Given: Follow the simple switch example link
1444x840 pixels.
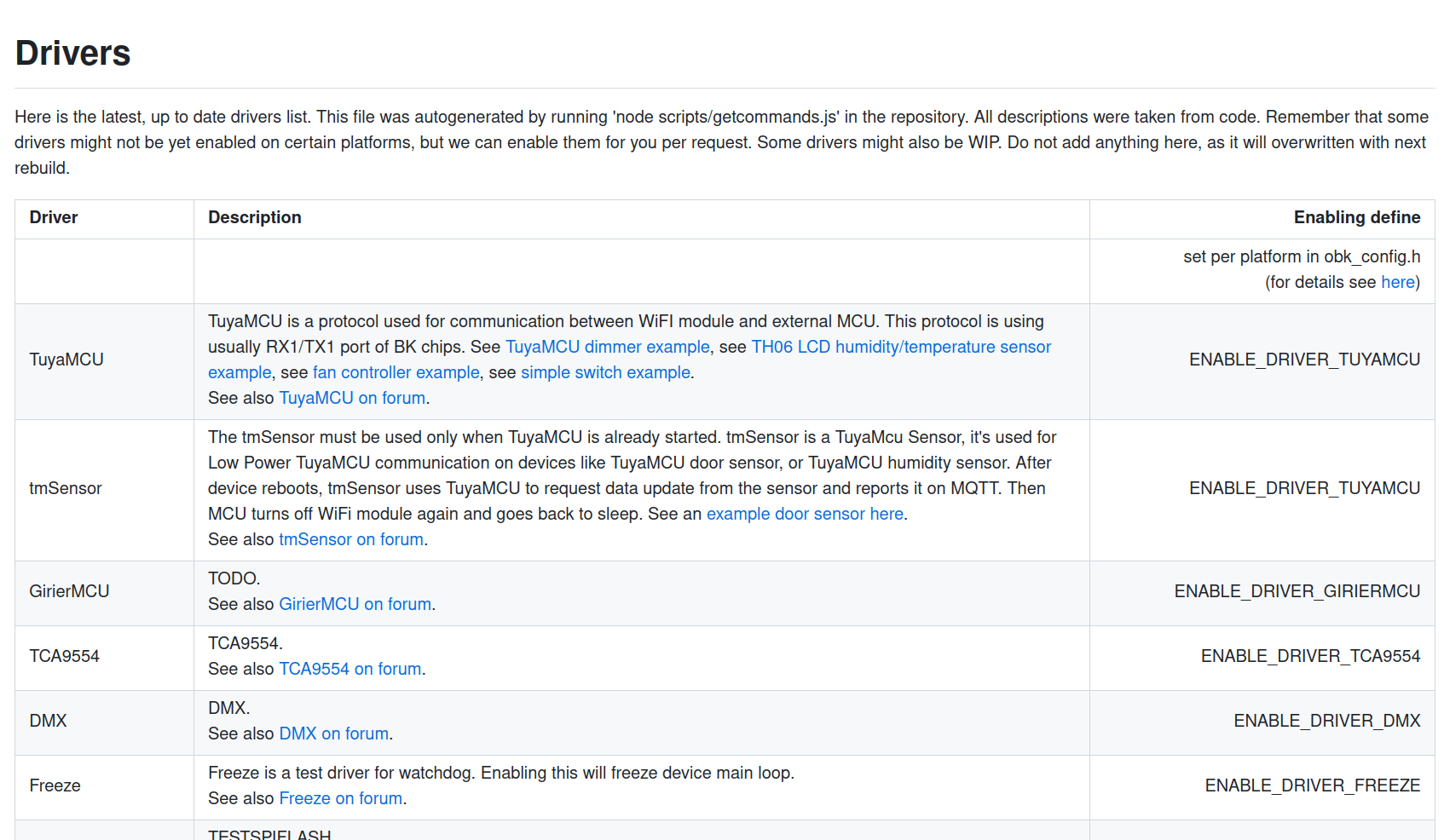Looking at the screenshot, I should [605, 372].
